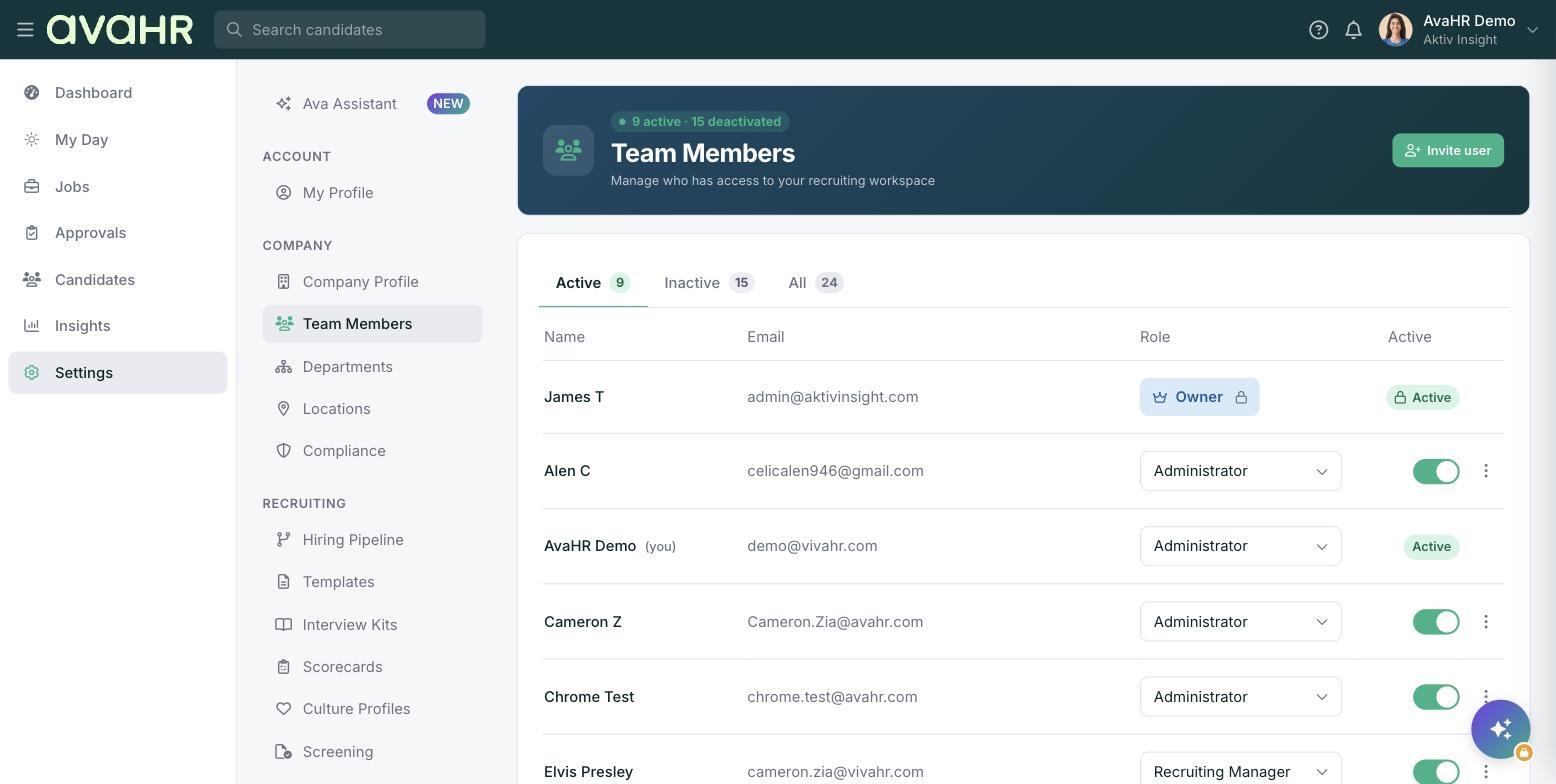Open My Profile settings

(x=372, y=193)
